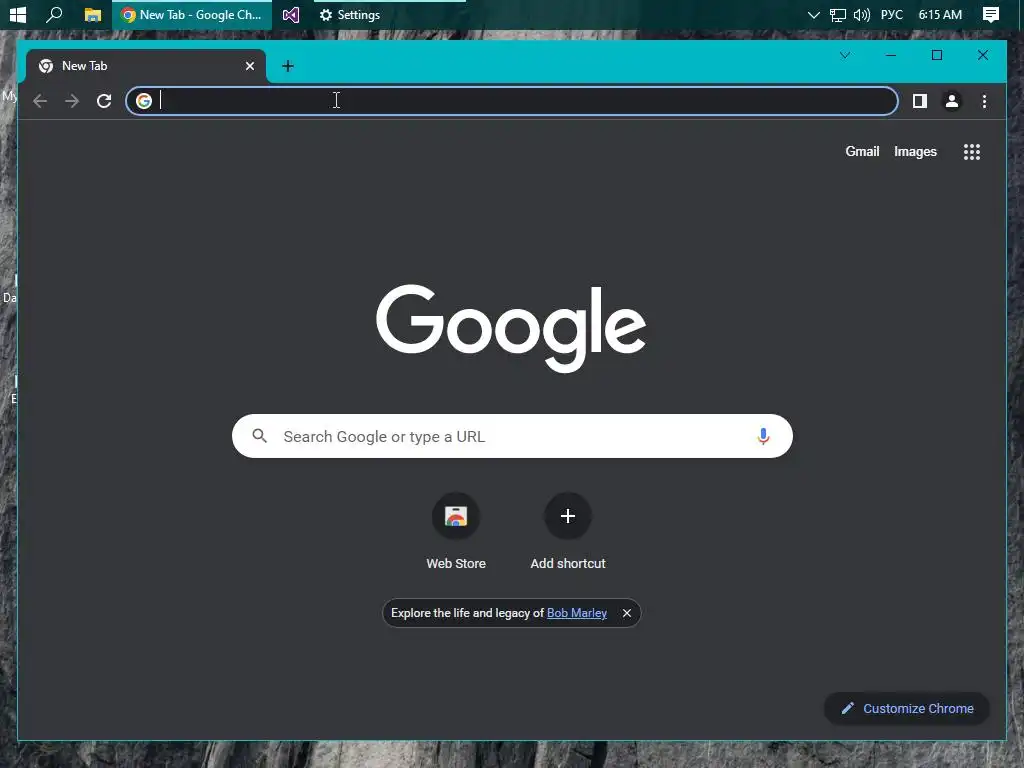The image size is (1024, 768).
Task: Open the Web Store shortcut
Action: point(456,533)
